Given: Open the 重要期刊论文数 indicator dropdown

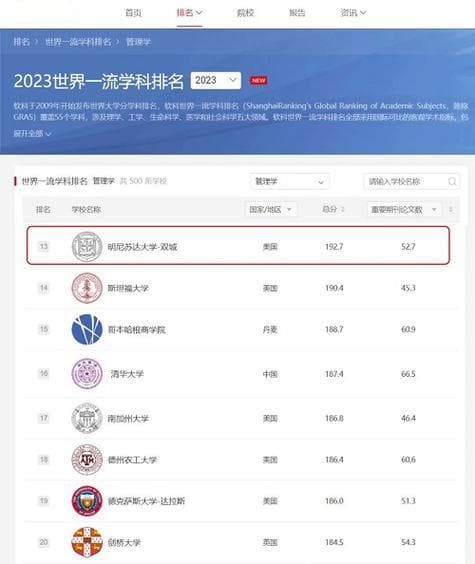Looking at the screenshot, I should coord(404,209).
